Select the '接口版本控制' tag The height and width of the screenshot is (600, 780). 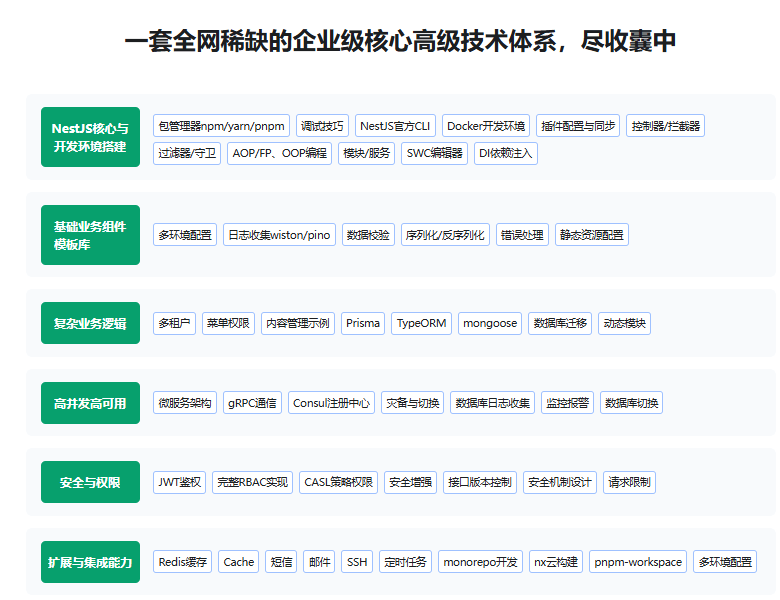coord(480,482)
